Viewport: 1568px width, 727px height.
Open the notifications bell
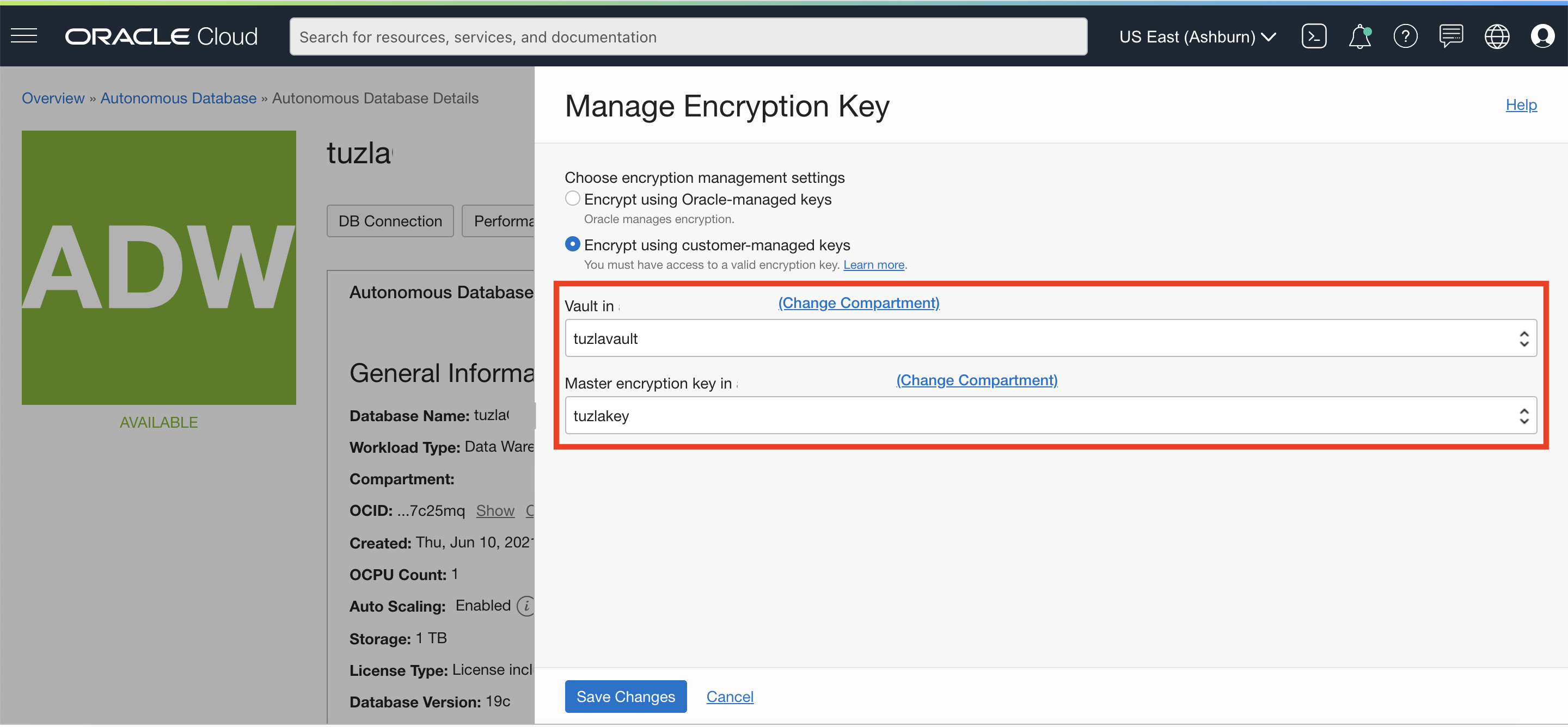tap(1358, 36)
